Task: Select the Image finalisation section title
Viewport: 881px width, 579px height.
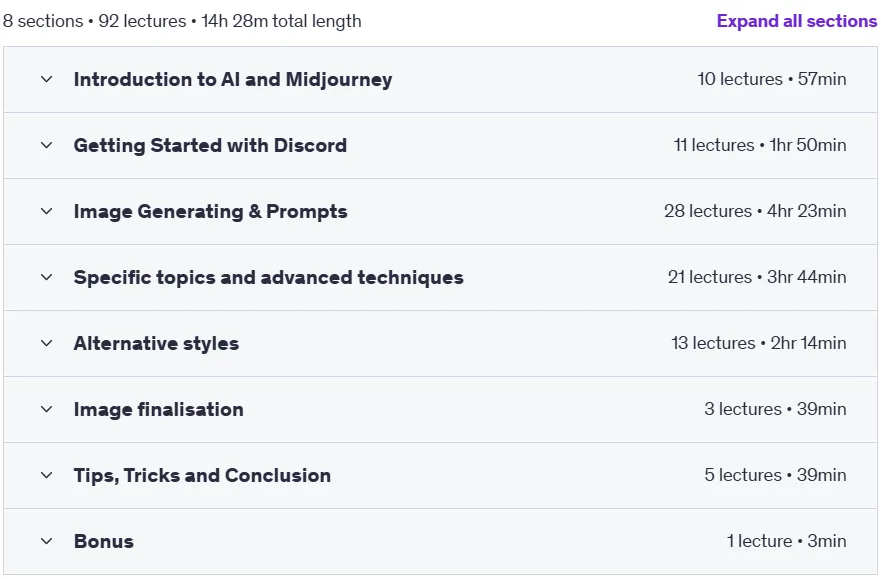Action: click(x=158, y=409)
